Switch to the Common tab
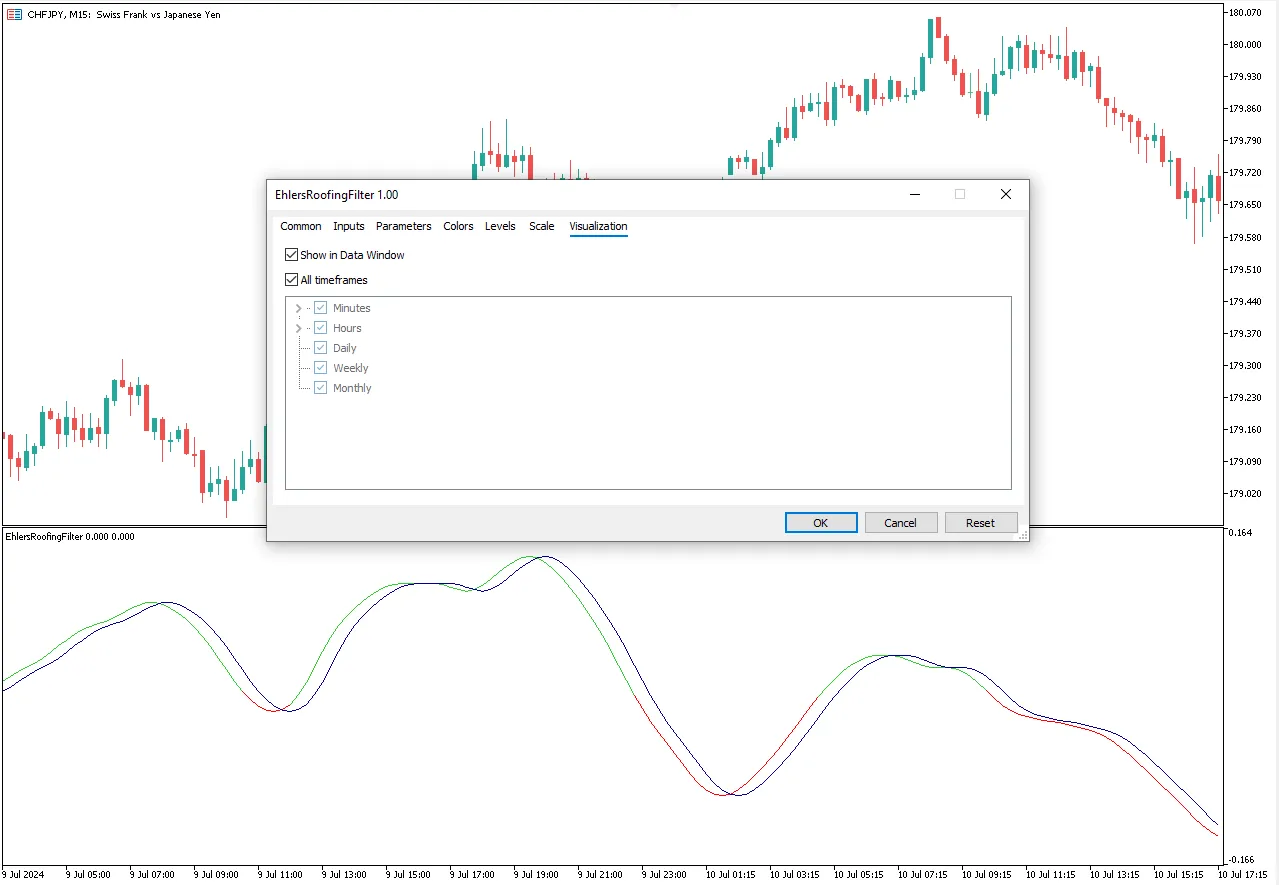The image size is (1279, 885). (300, 226)
